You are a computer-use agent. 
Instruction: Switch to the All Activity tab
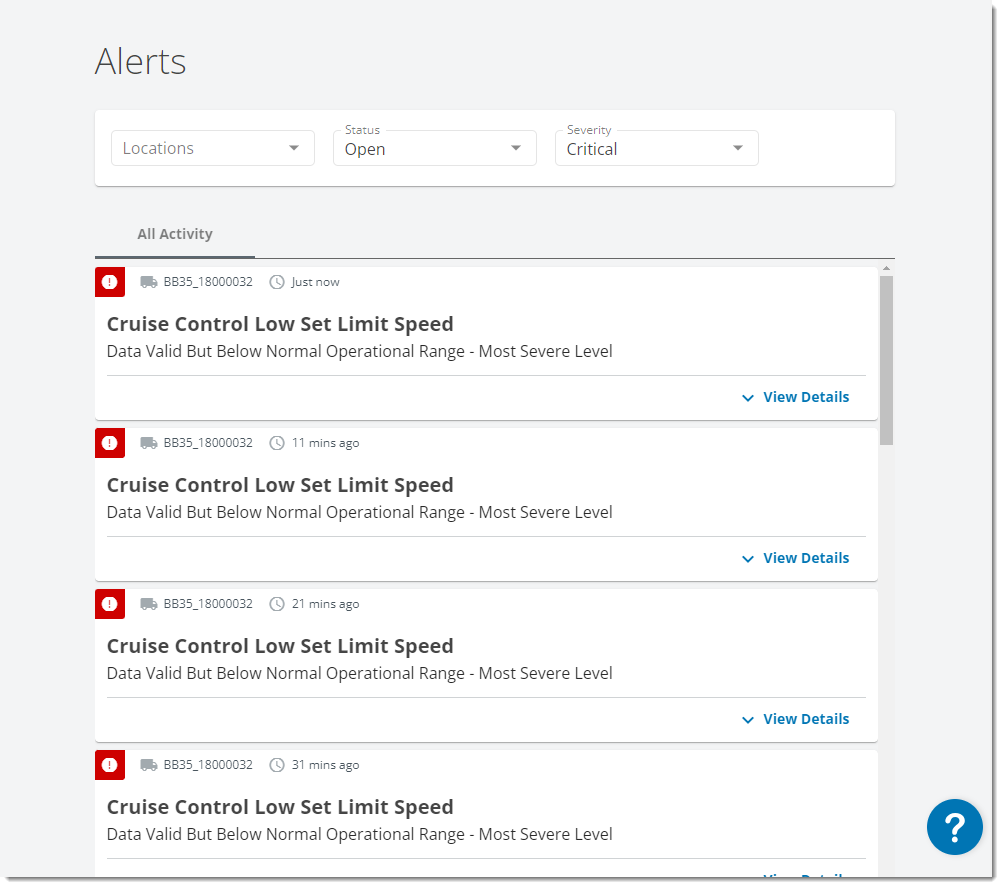175,234
